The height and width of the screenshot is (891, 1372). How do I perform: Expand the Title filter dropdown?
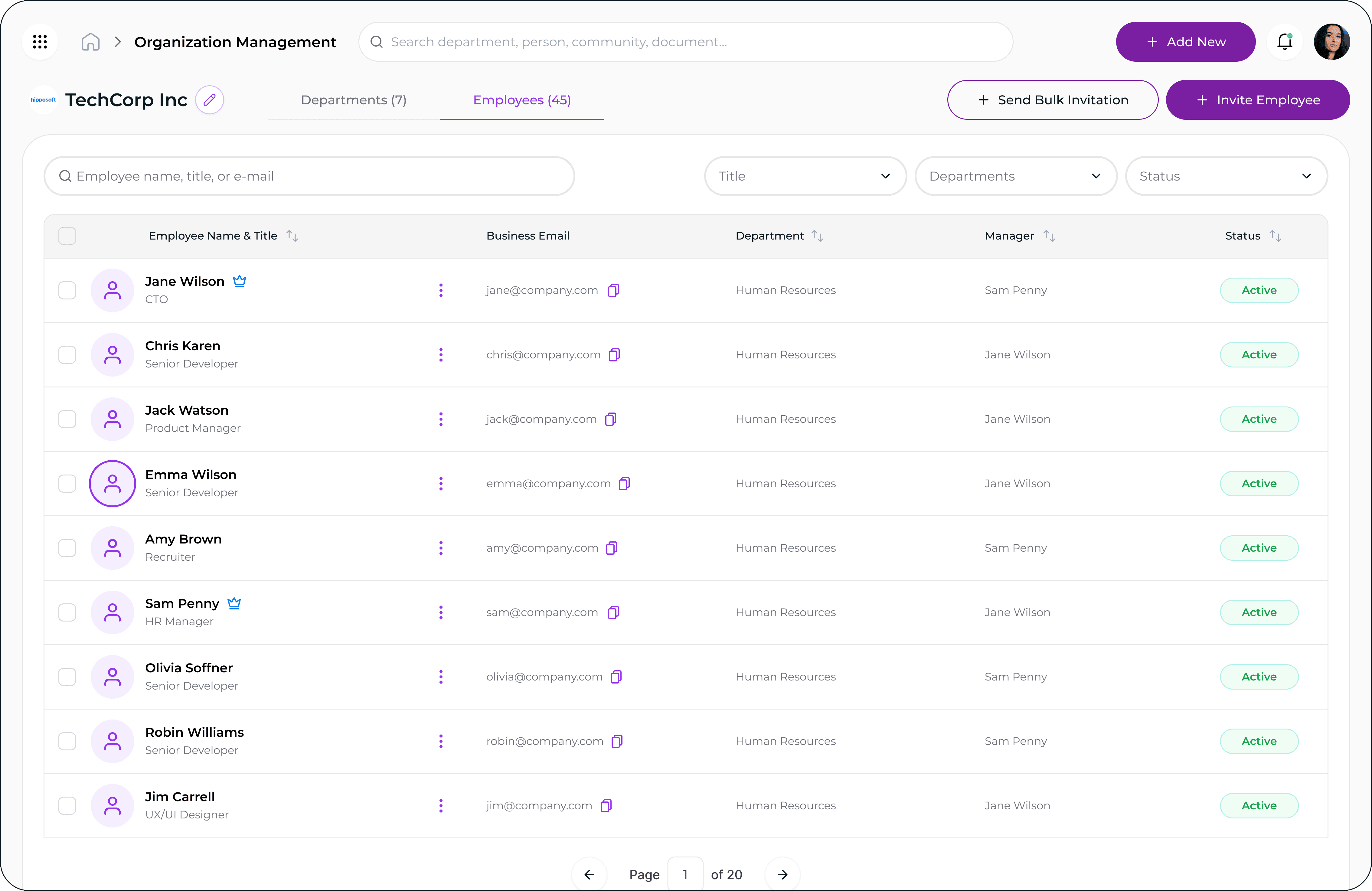(805, 176)
